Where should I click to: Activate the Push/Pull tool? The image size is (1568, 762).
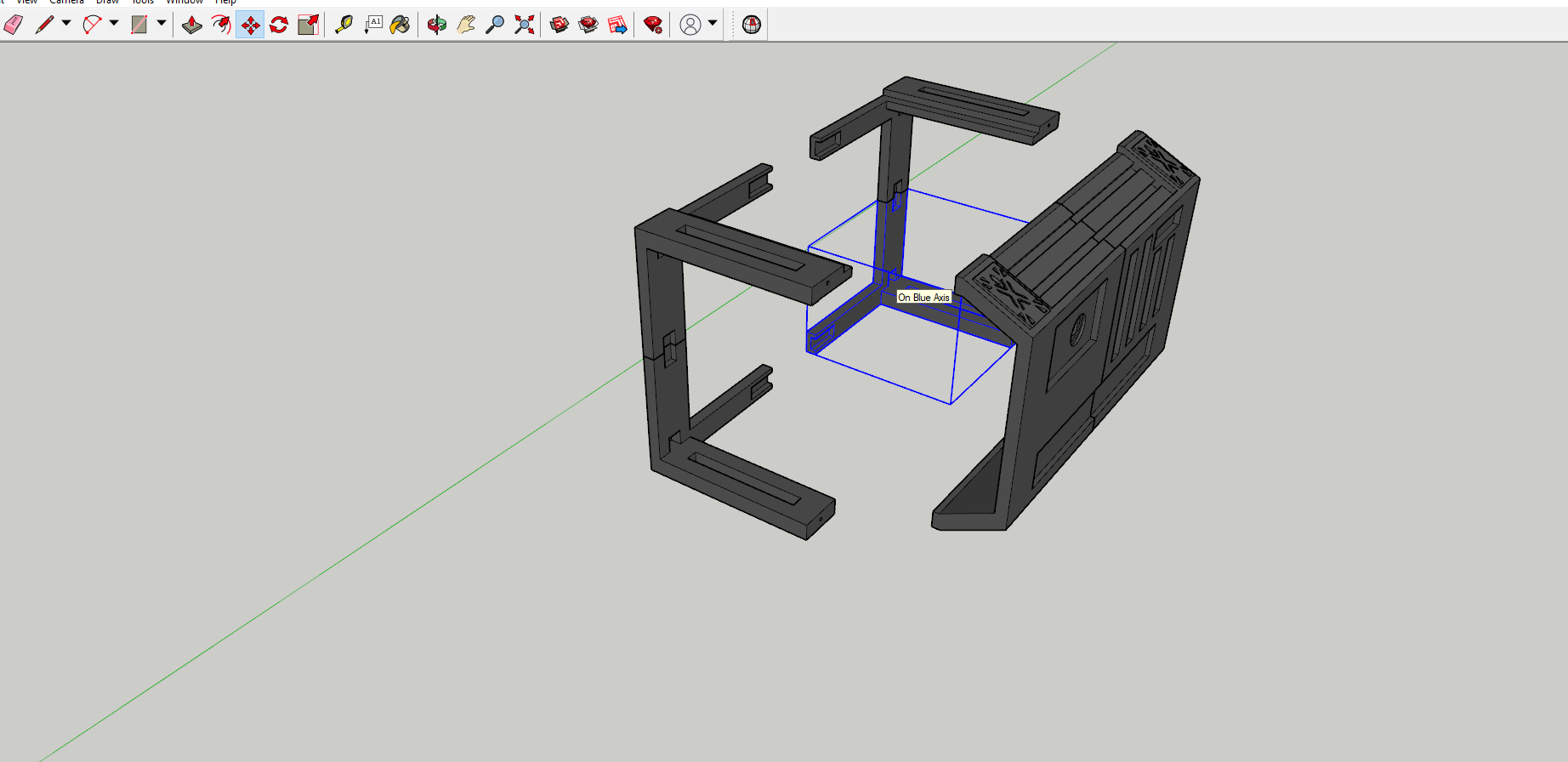(x=192, y=25)
